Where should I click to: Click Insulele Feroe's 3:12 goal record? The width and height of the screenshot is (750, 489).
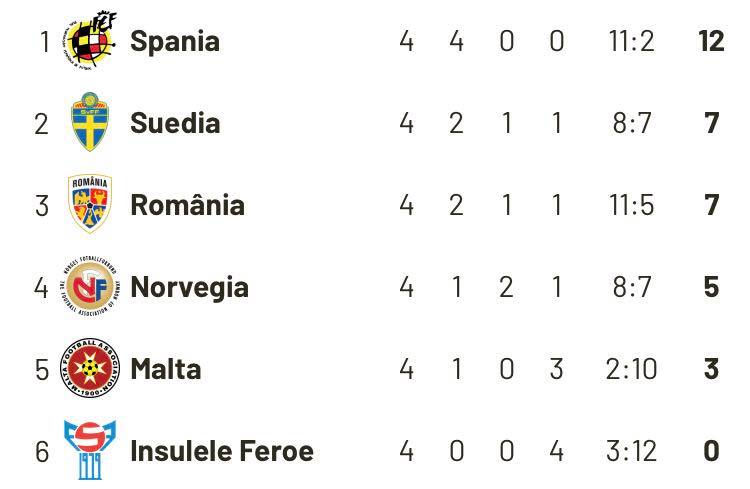point(631,451)
